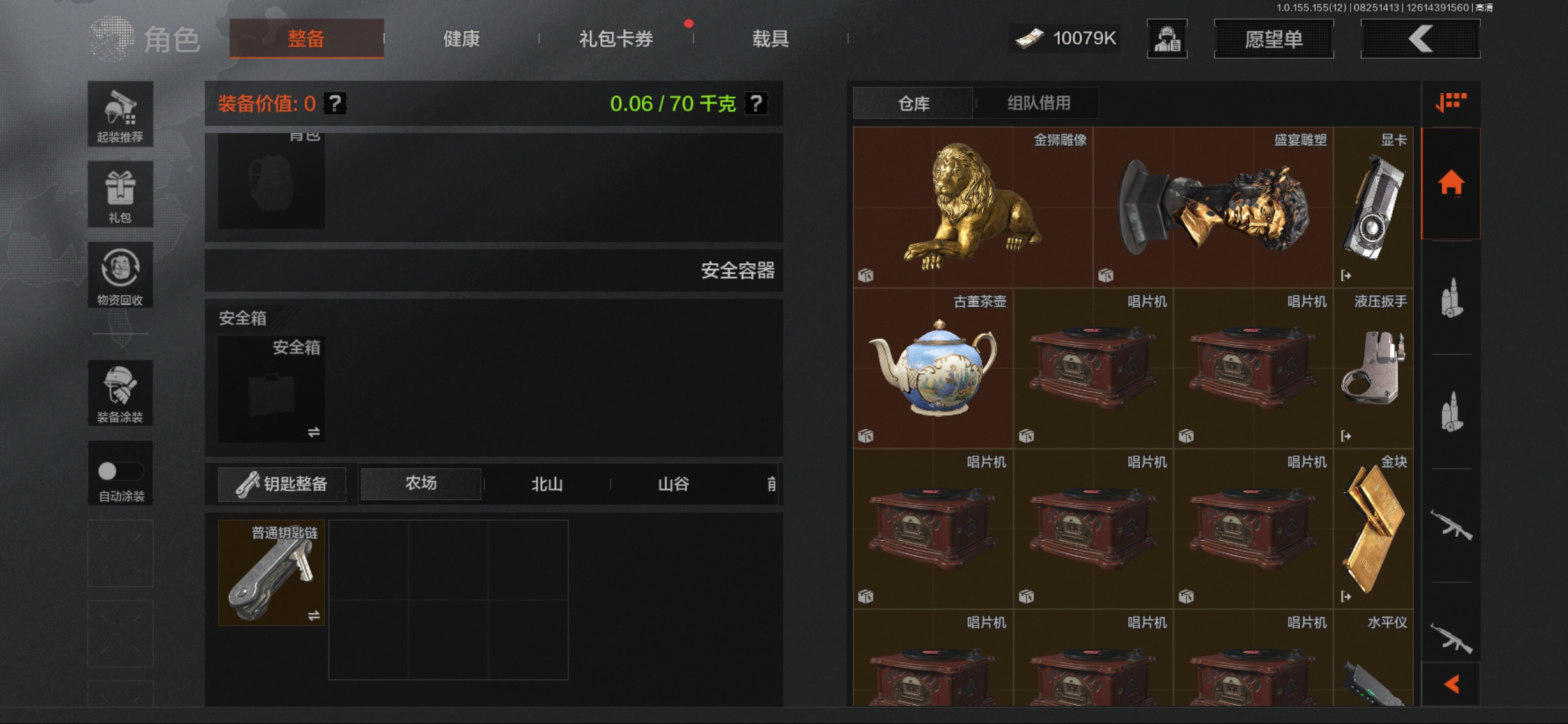Switch to the 健康 tab

[x=462, y=39]
